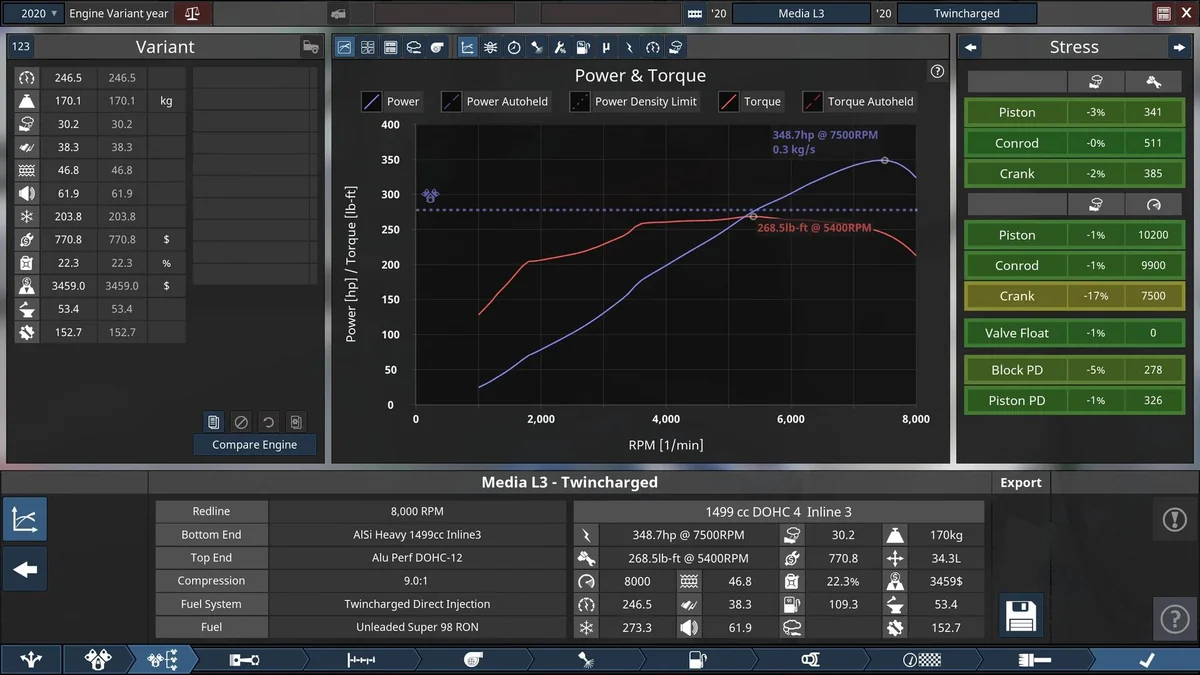Click the save floppy disk icon
This screenshot has height=675, width=1200.
pyautogui.click(x=1020, y=614)
